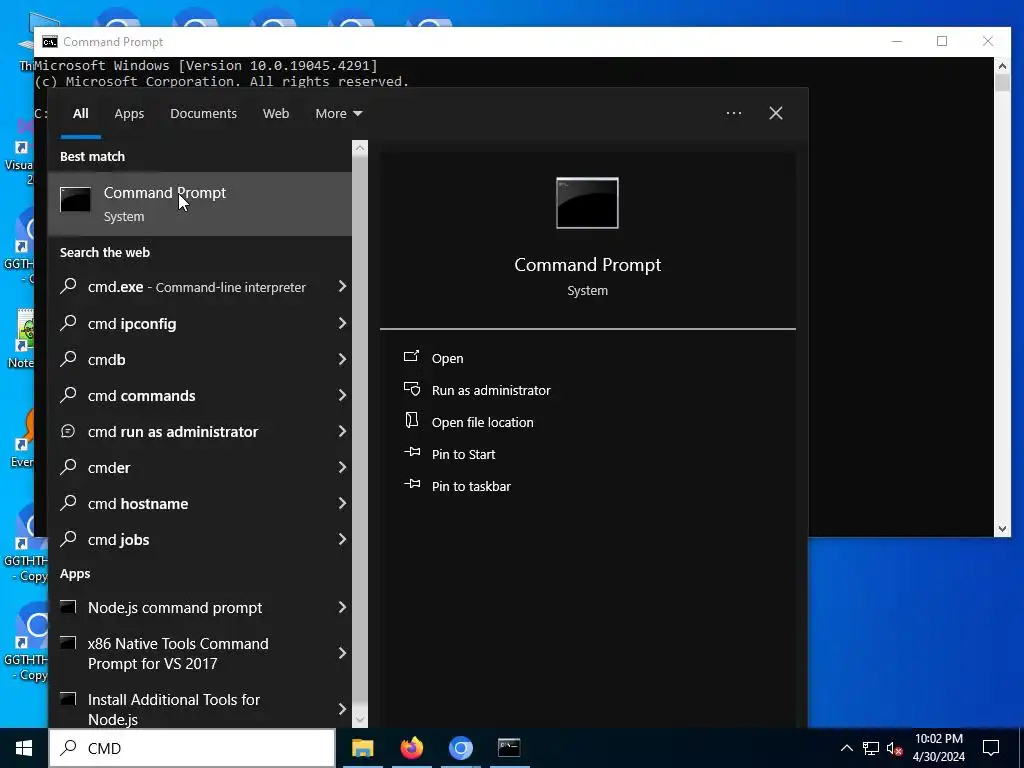Open the More filter dropdown
Viewport: 1024px width, 768px height.
[x=338, y=114]
